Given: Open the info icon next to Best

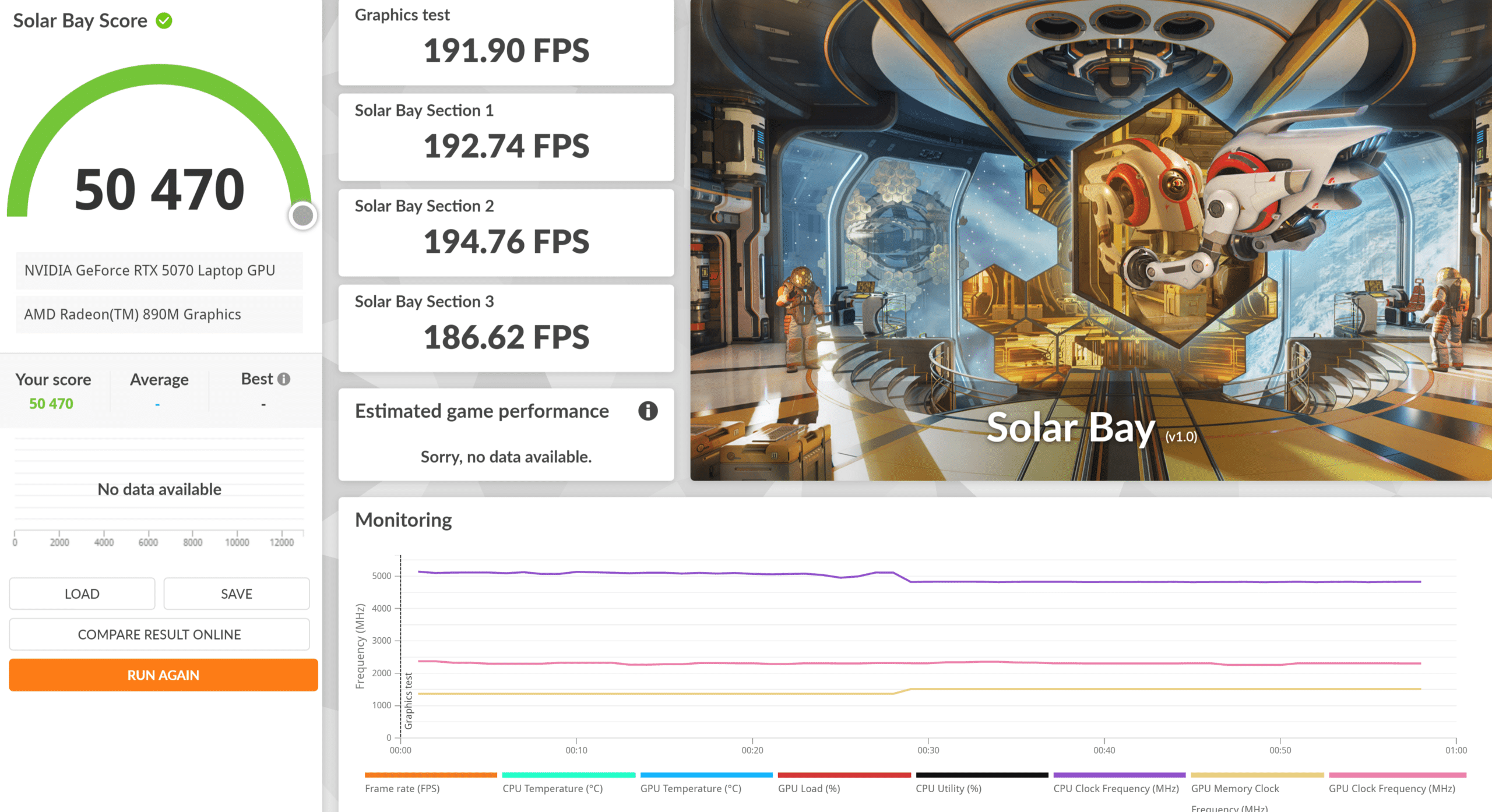Looking at the screenshot, I should tap(284, 379).
